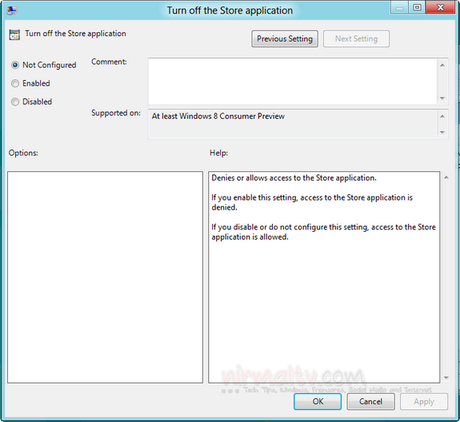Confirm with the OK button
460x422 pixels.
[317, 401]
